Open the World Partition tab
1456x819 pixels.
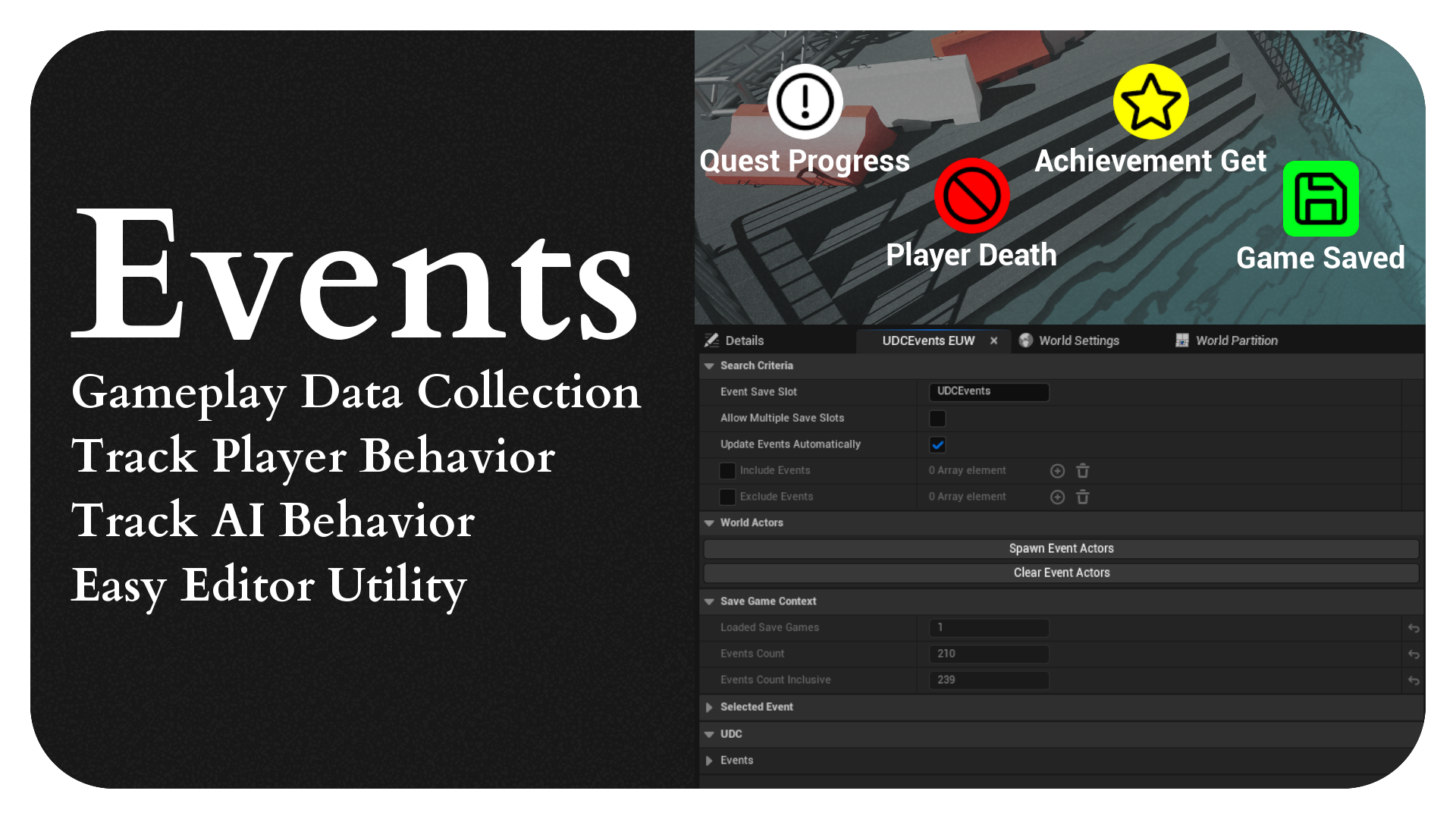pos(1237,340)
